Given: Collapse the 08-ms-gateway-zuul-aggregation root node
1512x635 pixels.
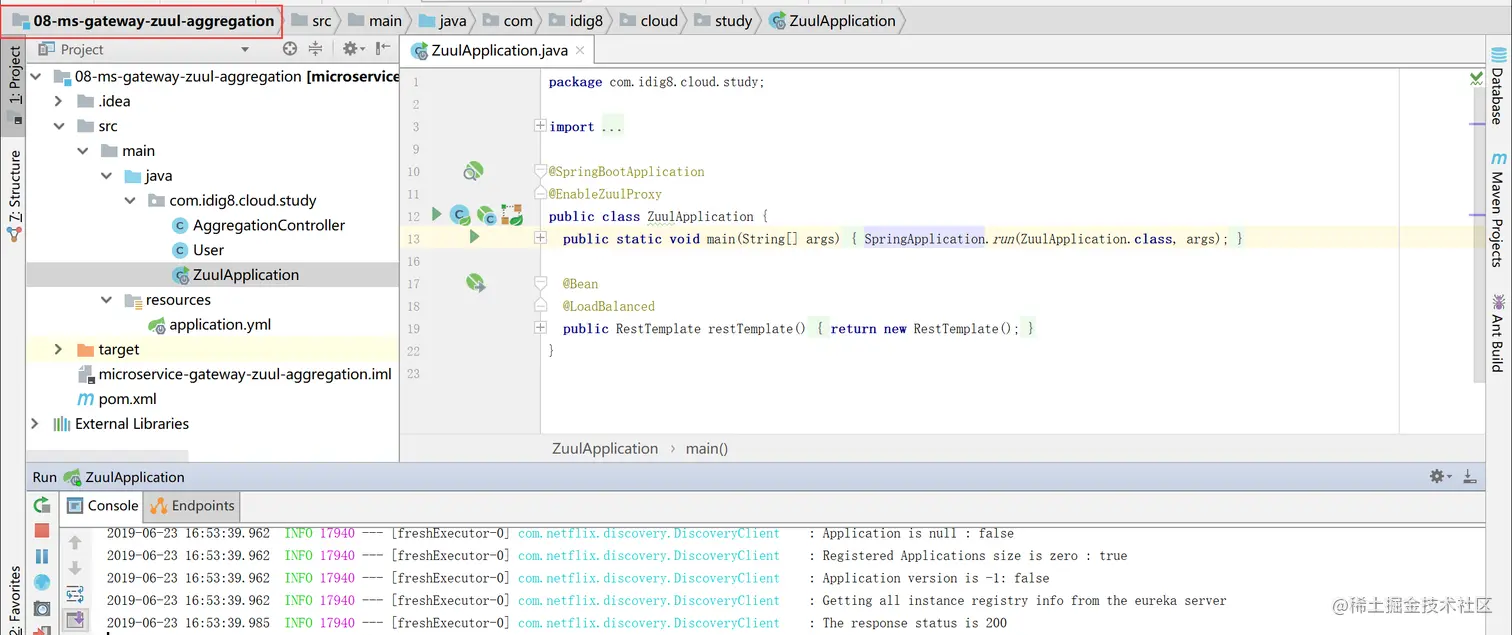Looking at the screenshot, I should (35, 76).
